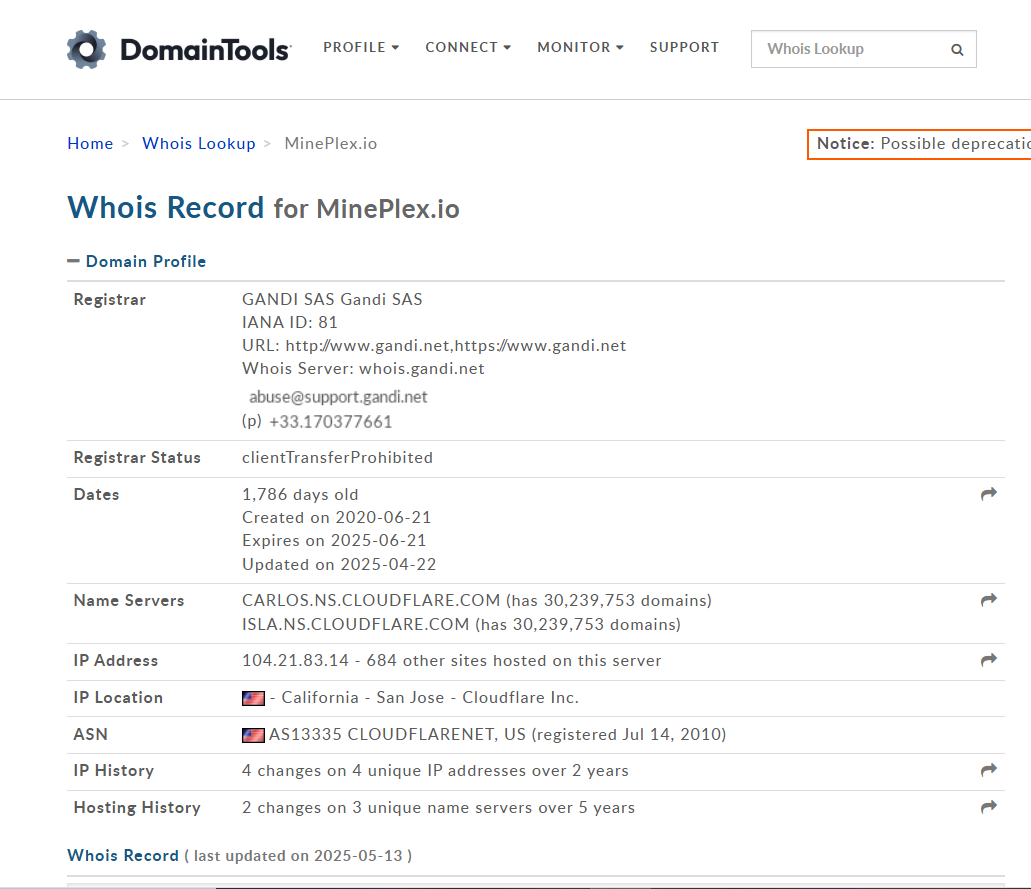Viewport: 1031px width, 889px height.
Task: Click 4 changes on 4 unique IP addresses text
Action: pyautogui.click(x=435, y=771)
